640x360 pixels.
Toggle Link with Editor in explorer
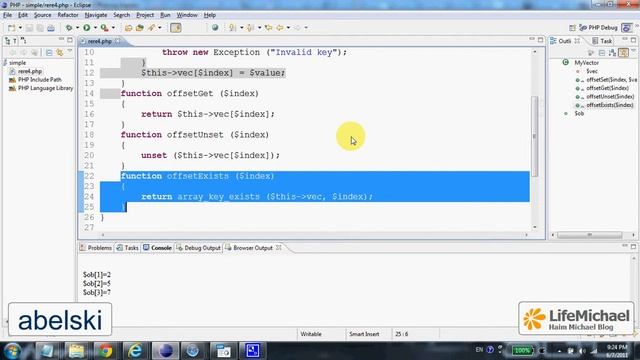60,53
